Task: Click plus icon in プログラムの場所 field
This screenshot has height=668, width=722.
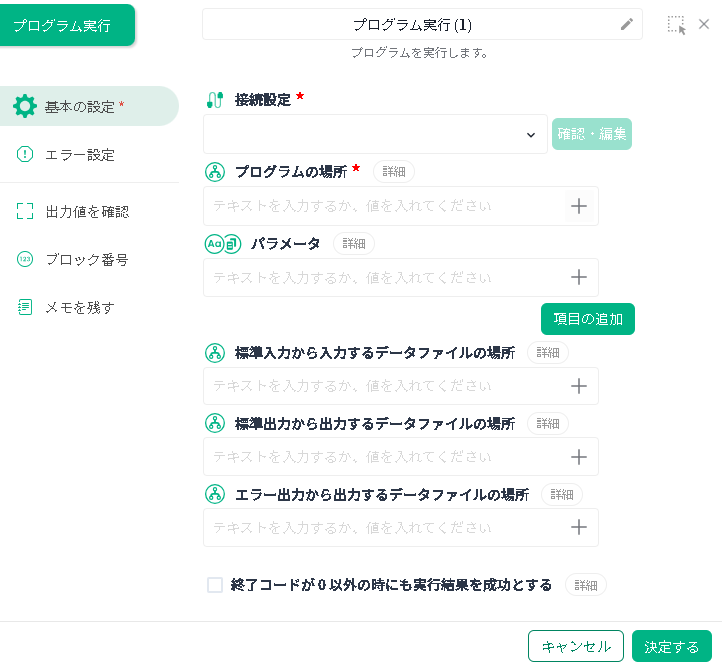Action: tap(579, 206)
